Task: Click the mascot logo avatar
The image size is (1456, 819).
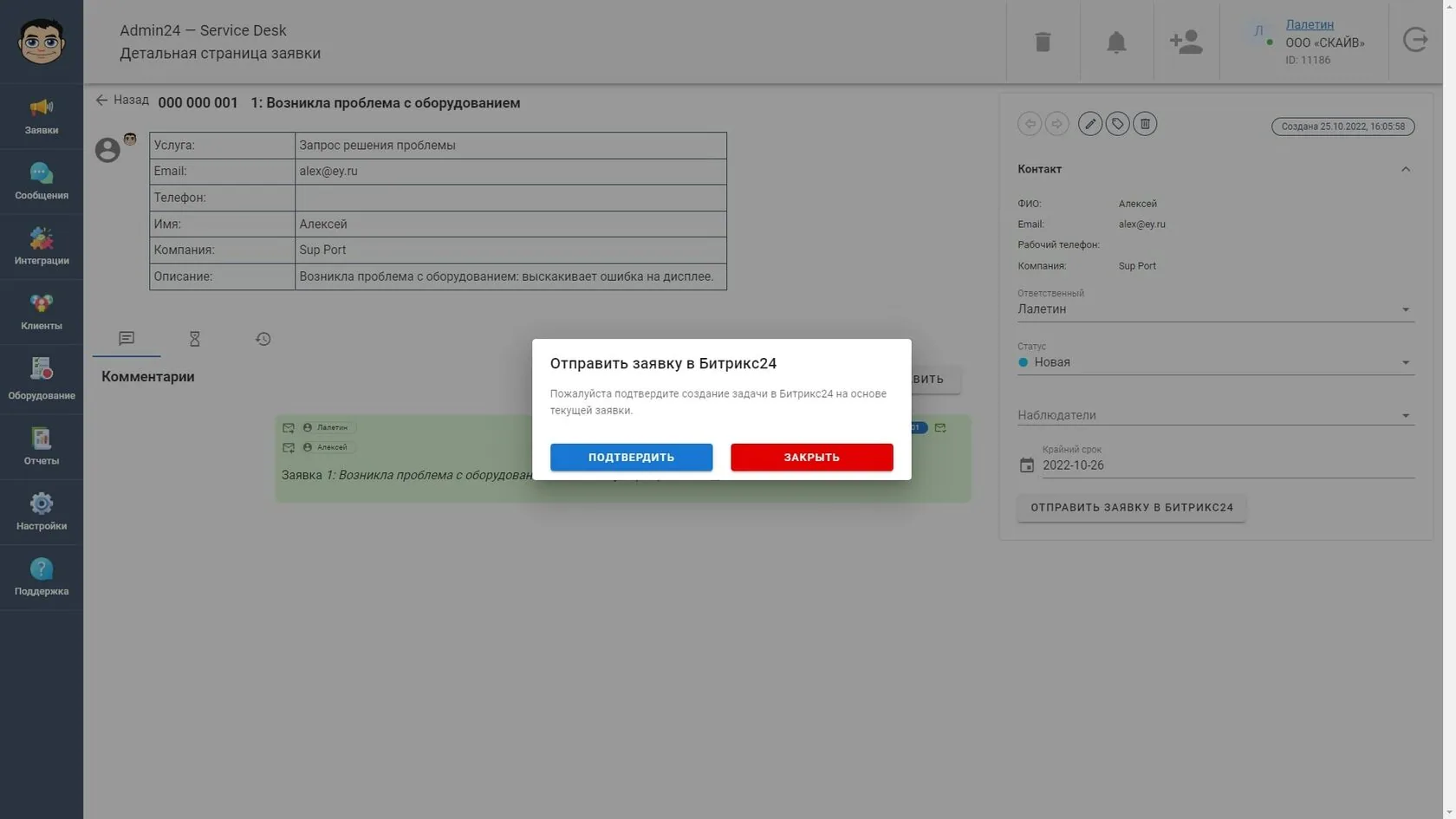Action: 42,42
